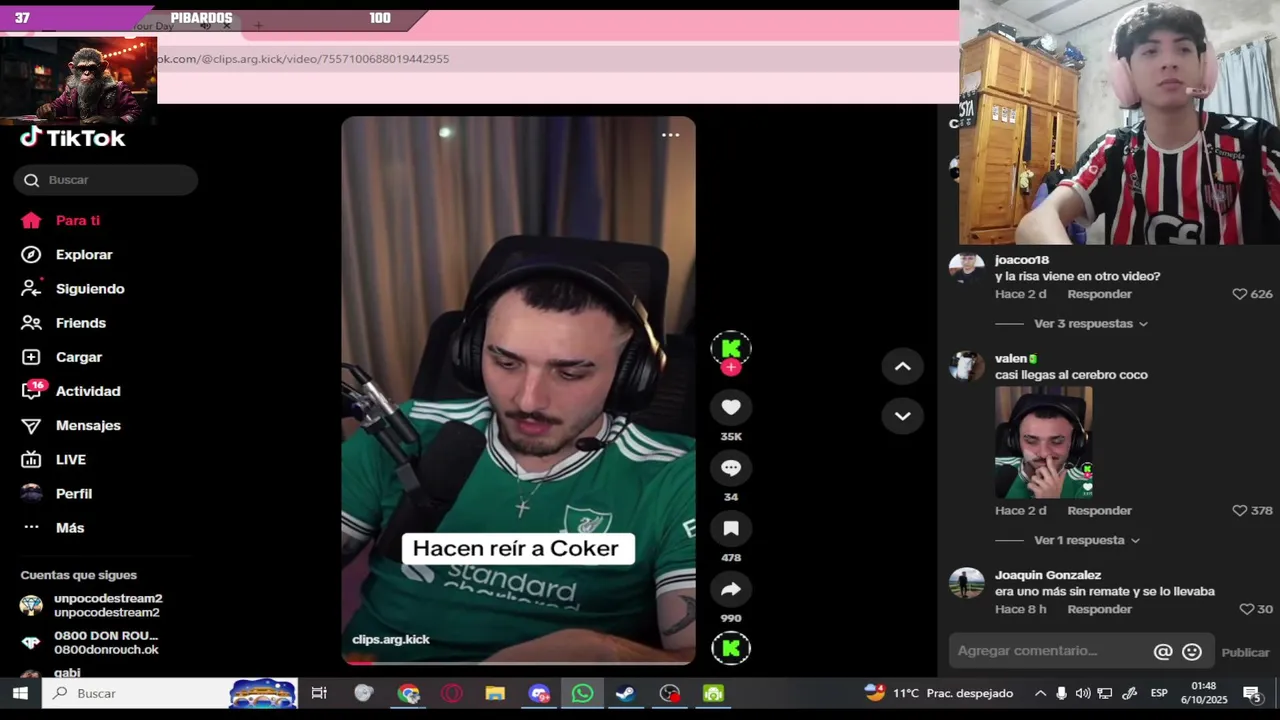Like joacoo18's comment with 626 likes

tap(1240, 294)
